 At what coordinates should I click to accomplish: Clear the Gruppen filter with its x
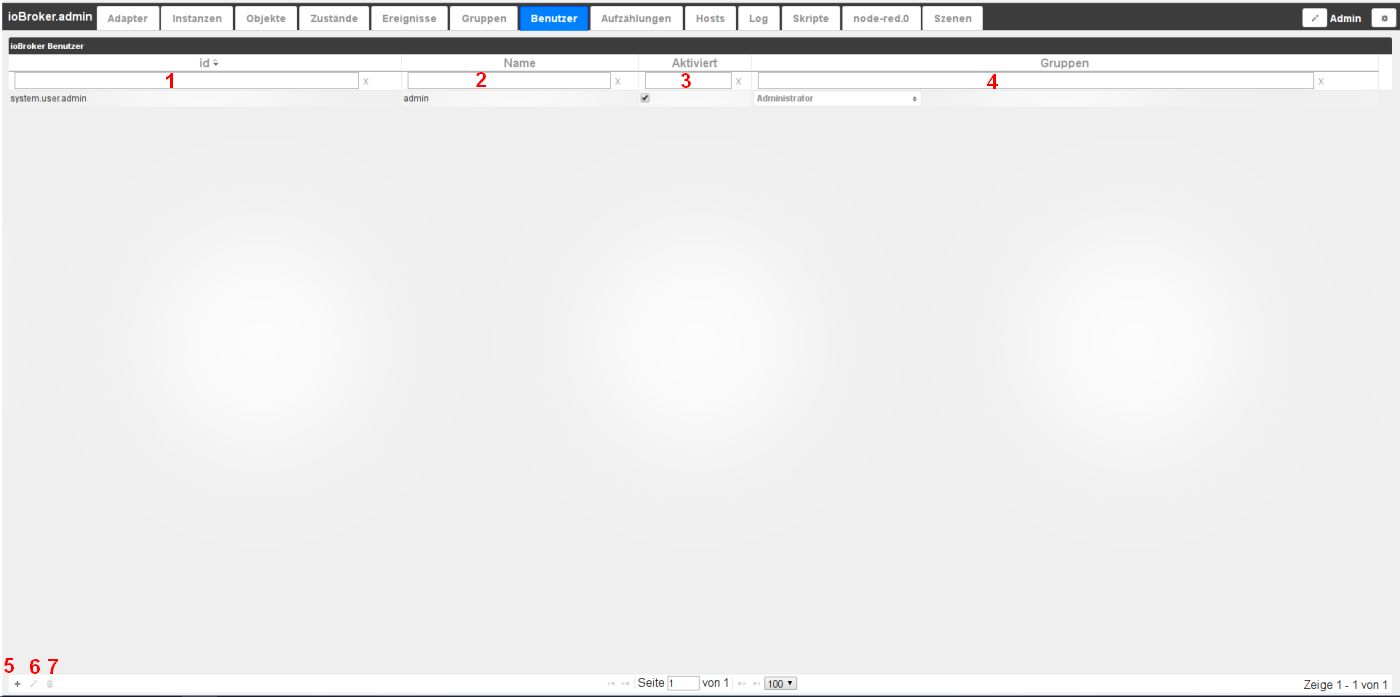(x=1321, y=81)
